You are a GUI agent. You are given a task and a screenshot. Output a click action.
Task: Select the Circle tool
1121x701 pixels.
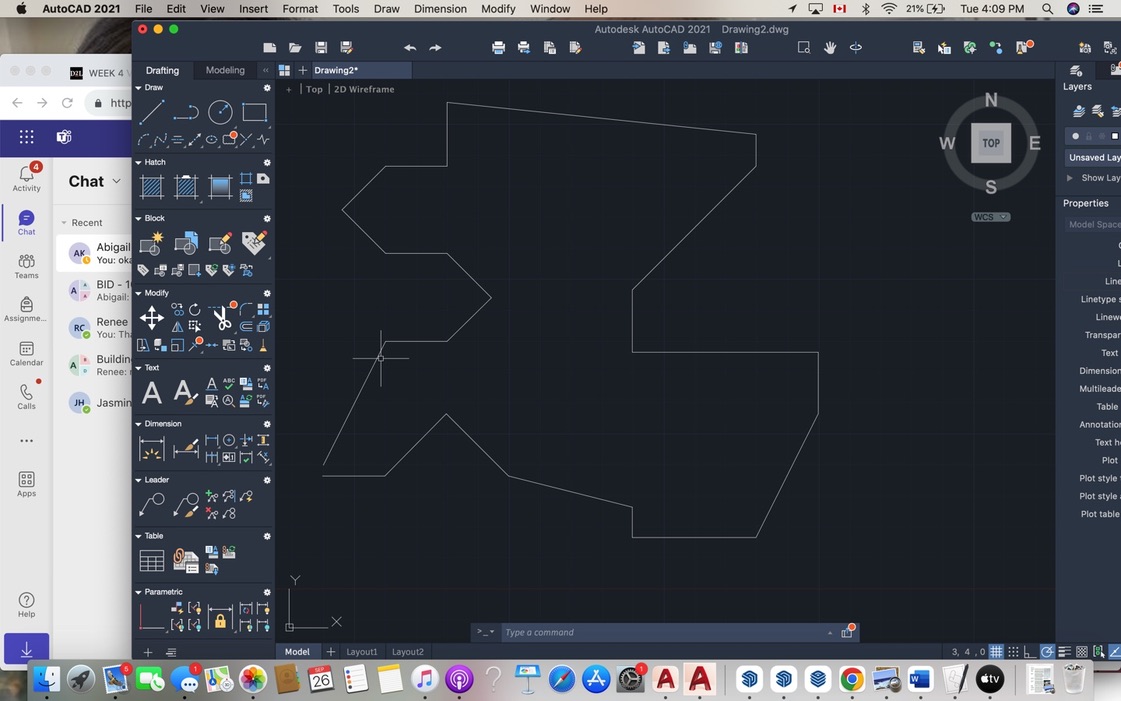click(220, 112)
